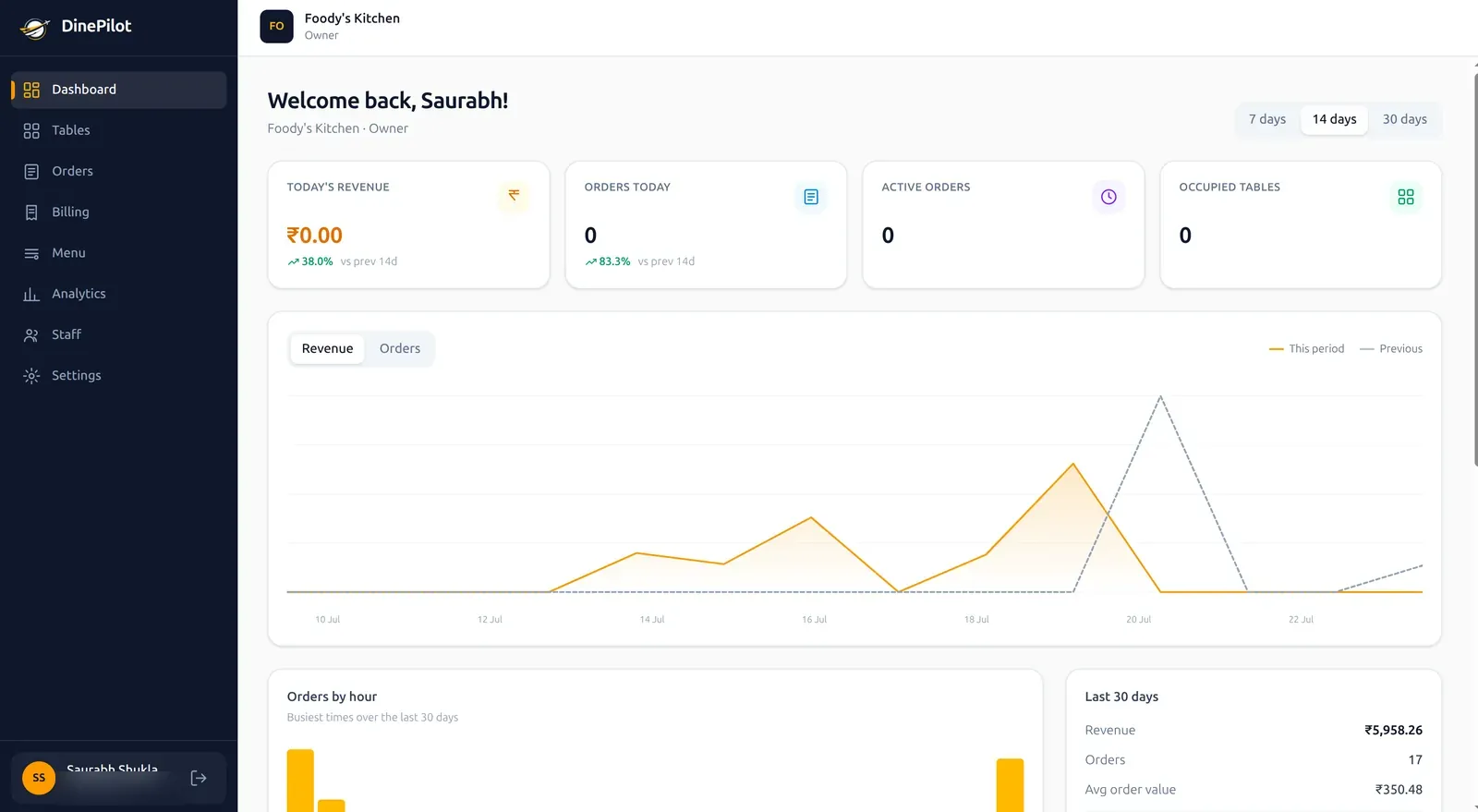Click the Orders by hour heading

332,697
